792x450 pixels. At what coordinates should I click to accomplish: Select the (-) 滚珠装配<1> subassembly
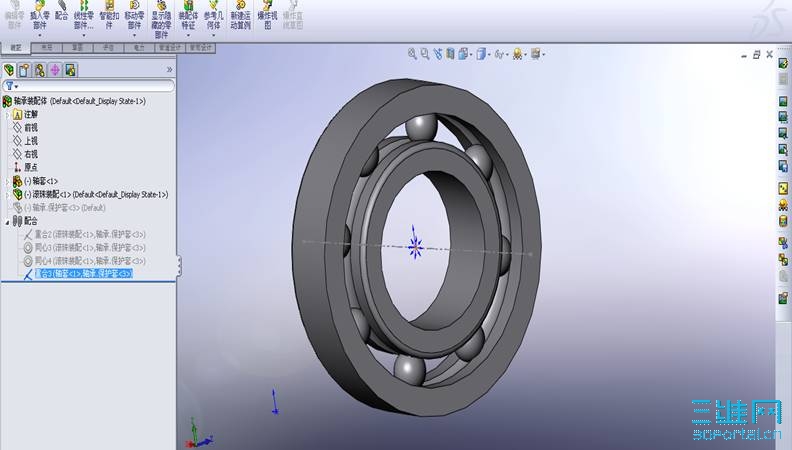90,194
